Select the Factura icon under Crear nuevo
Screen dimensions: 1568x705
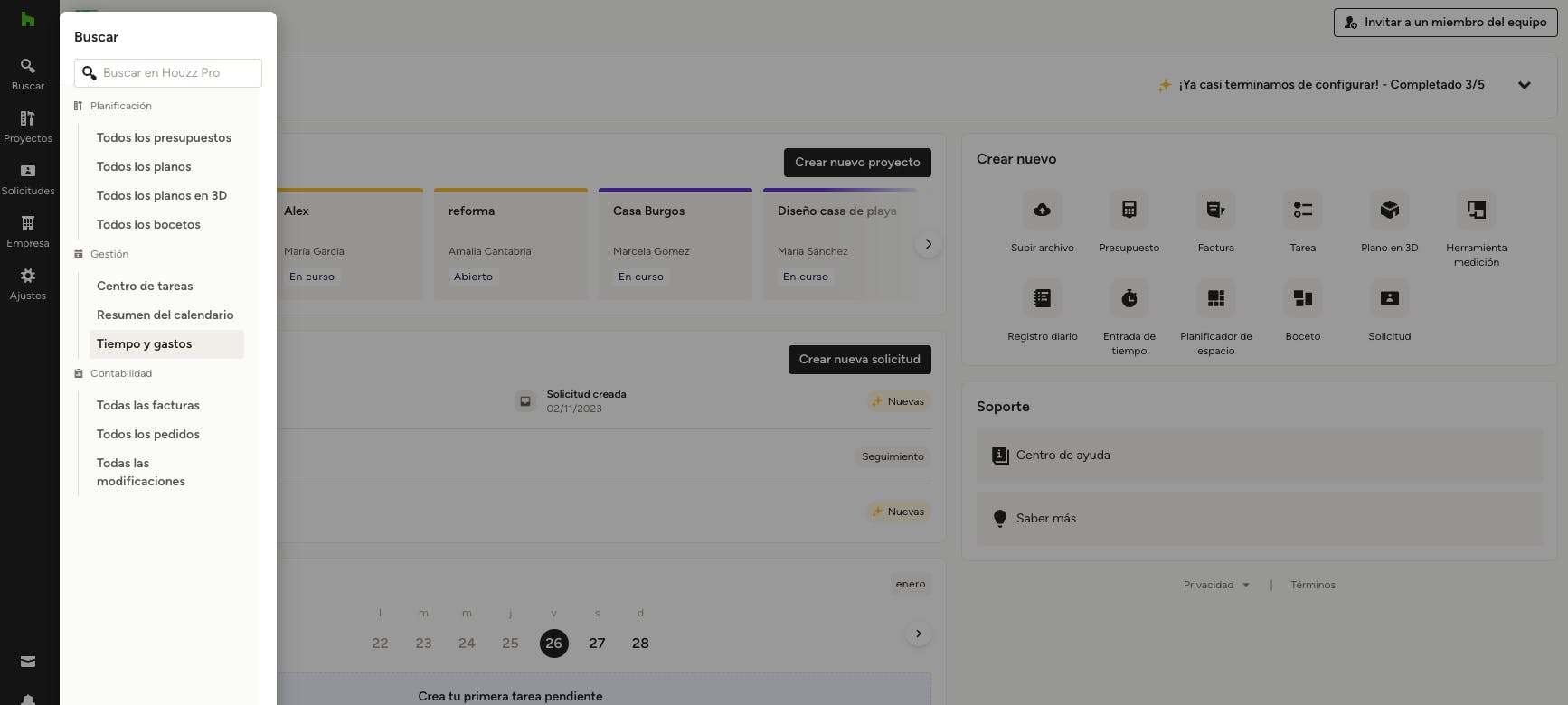pos(1215,211)
